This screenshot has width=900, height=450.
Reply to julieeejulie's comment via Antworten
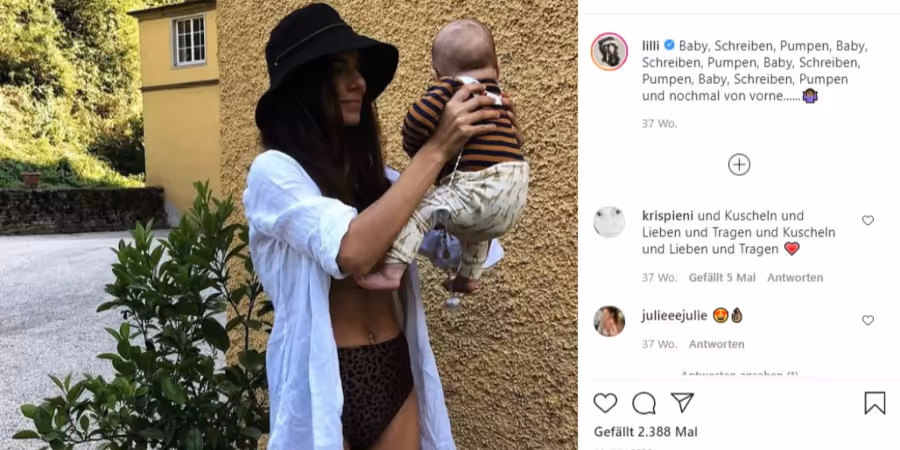coord(716,344)
